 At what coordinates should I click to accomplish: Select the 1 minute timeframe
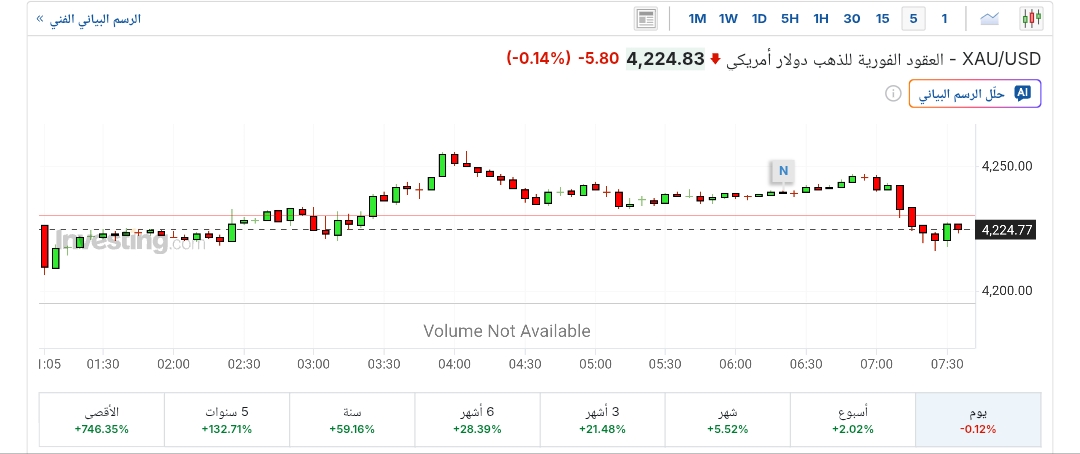click(x=944, y=18)
